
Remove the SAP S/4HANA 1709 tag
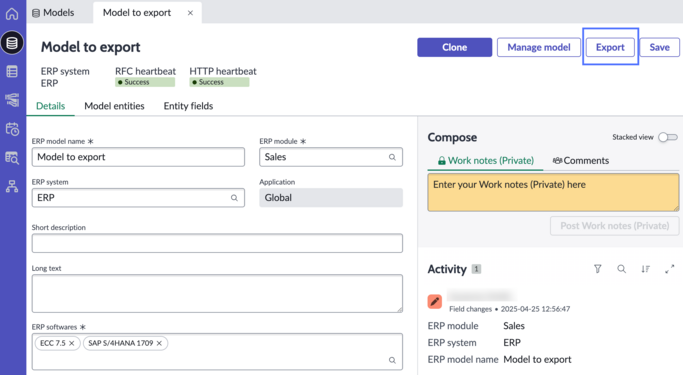[159, 343]
